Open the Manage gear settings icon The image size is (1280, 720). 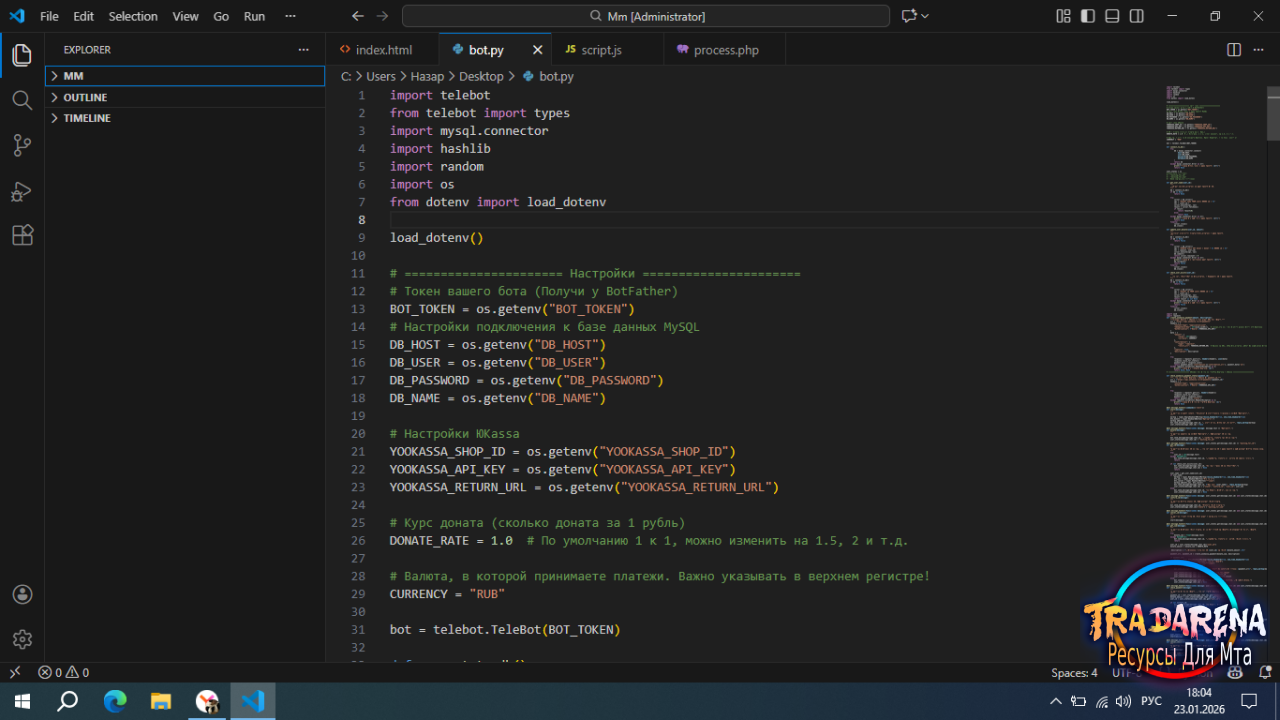coord(22,639)
